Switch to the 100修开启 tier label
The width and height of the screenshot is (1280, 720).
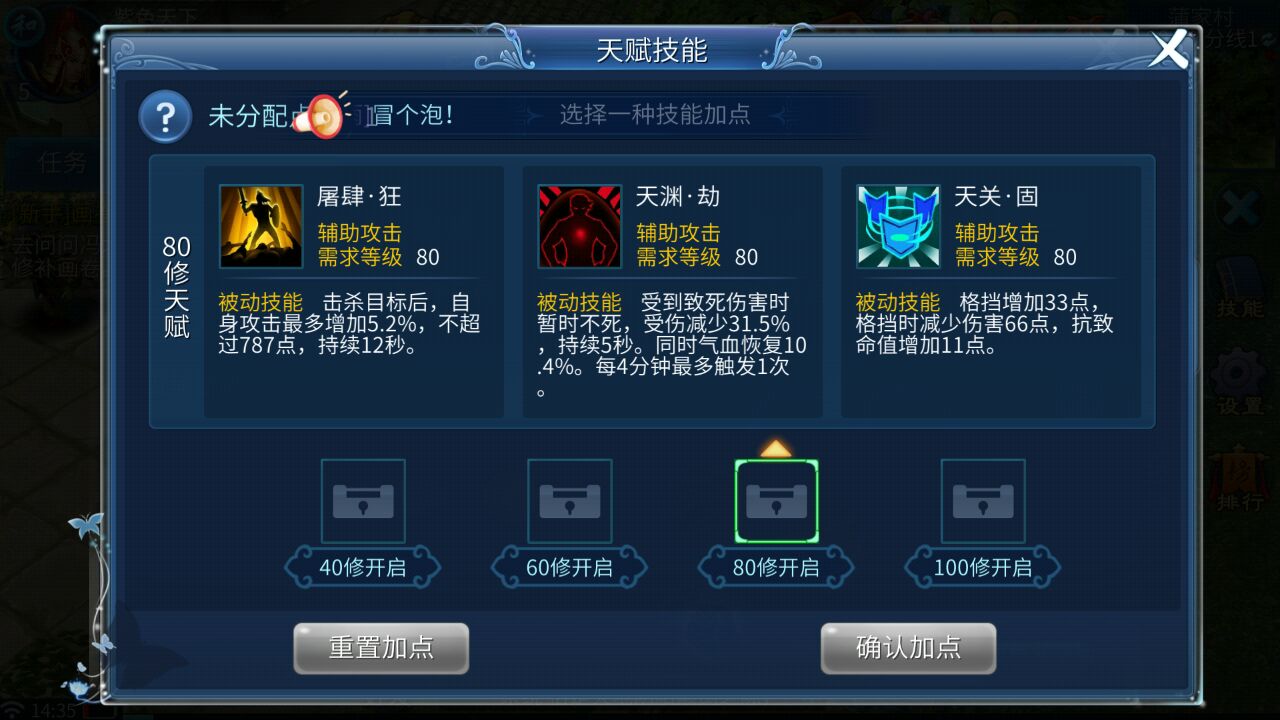(x=983, y=567)
